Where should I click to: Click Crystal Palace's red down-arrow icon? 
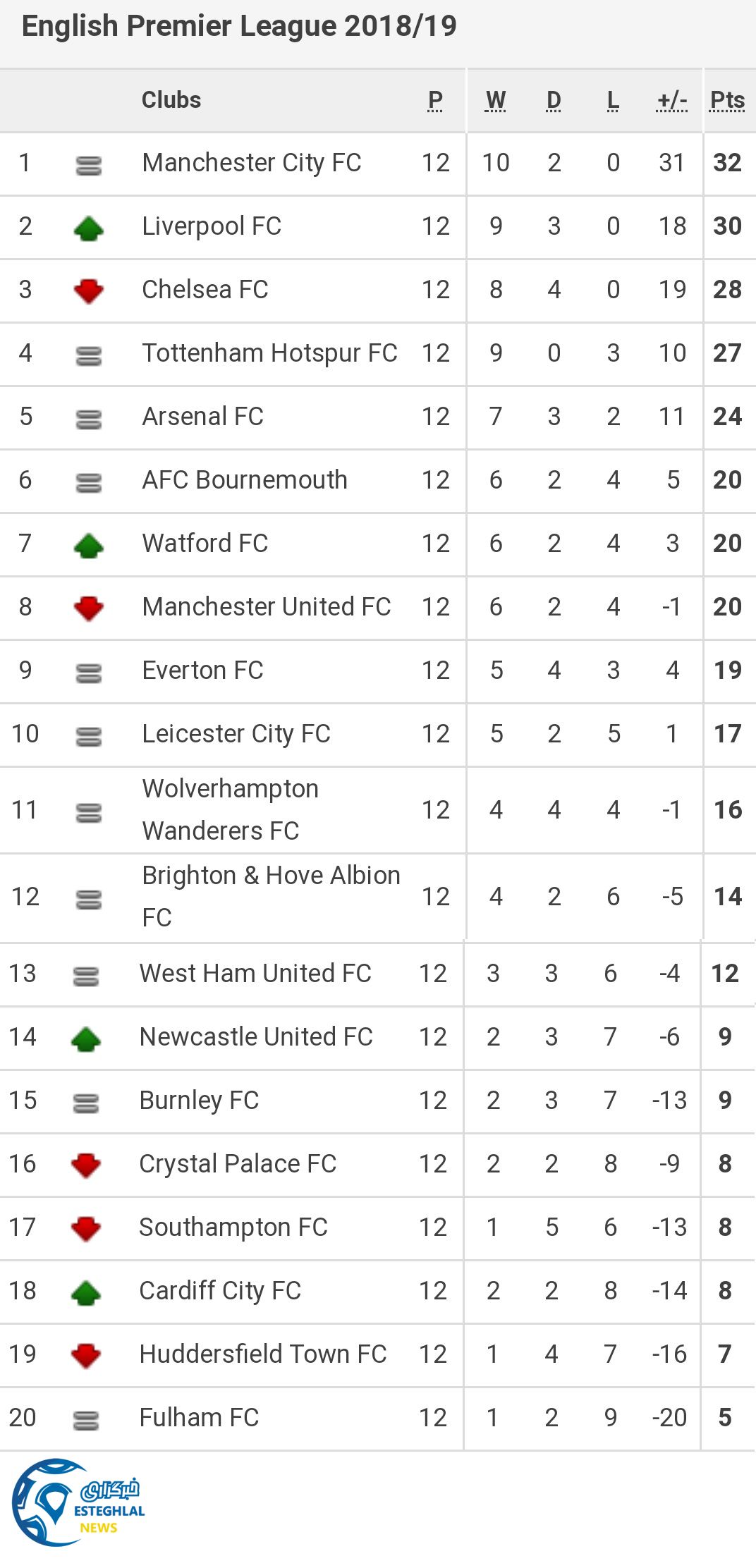(86, 1165)
